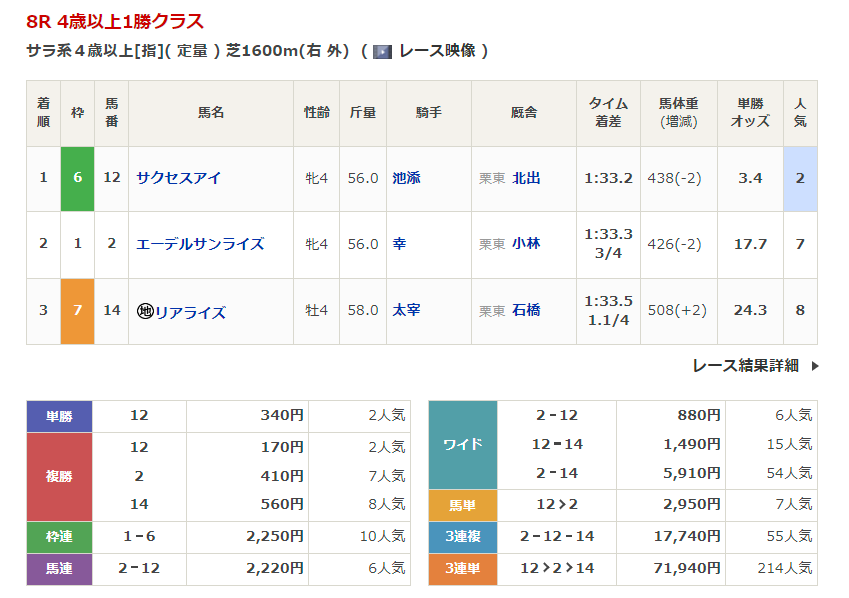Click the arrow next to レース結果詳細
This screenshot has height=598, width=849.
tap(815, 366)
